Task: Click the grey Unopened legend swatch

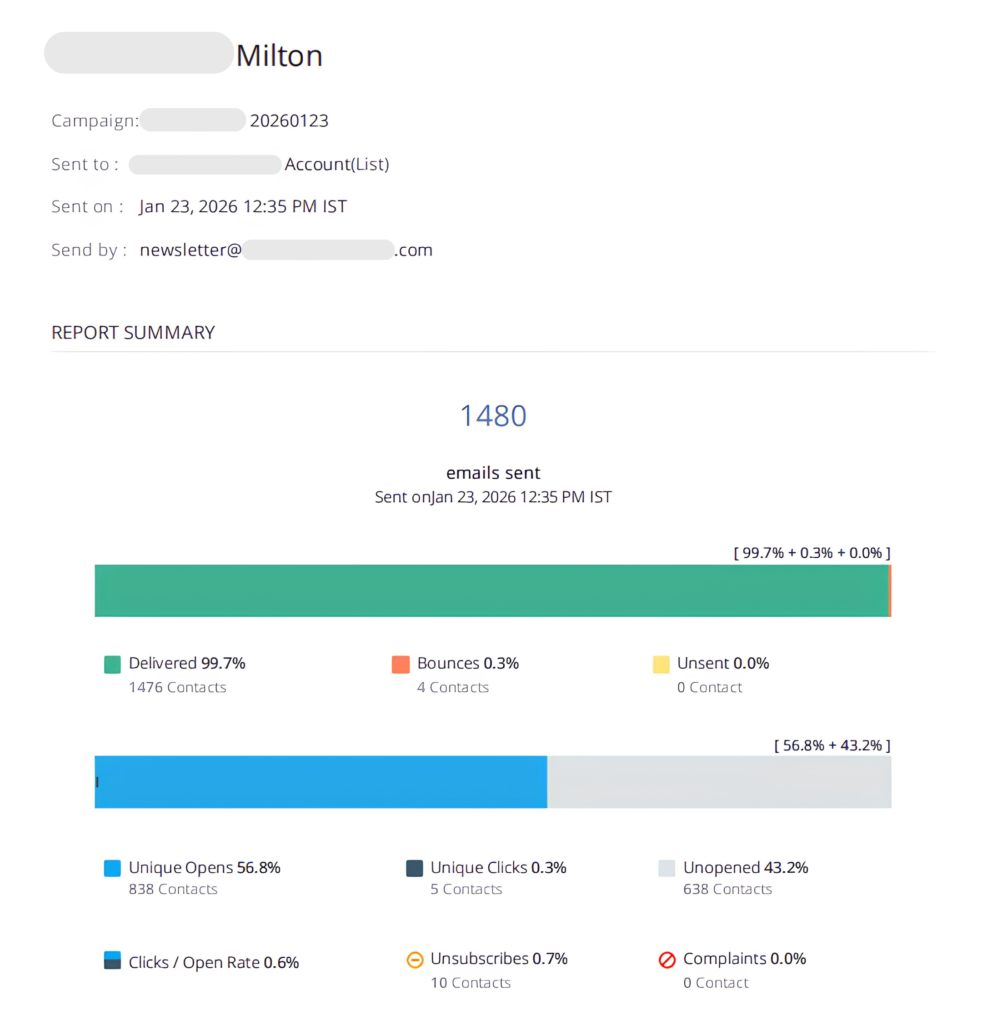Action: [x=667, y=868]
